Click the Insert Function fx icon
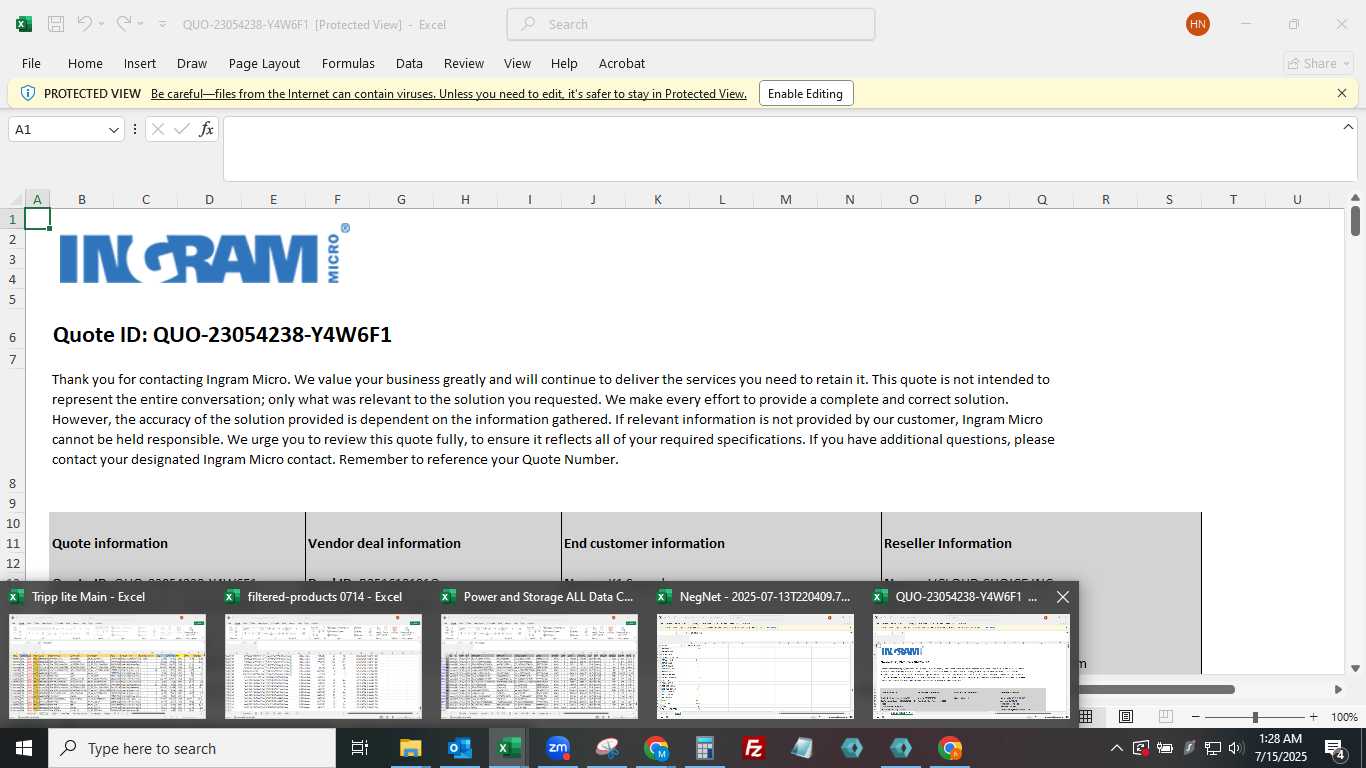This screenshot has width=1366, height=768. click(206, 129)
